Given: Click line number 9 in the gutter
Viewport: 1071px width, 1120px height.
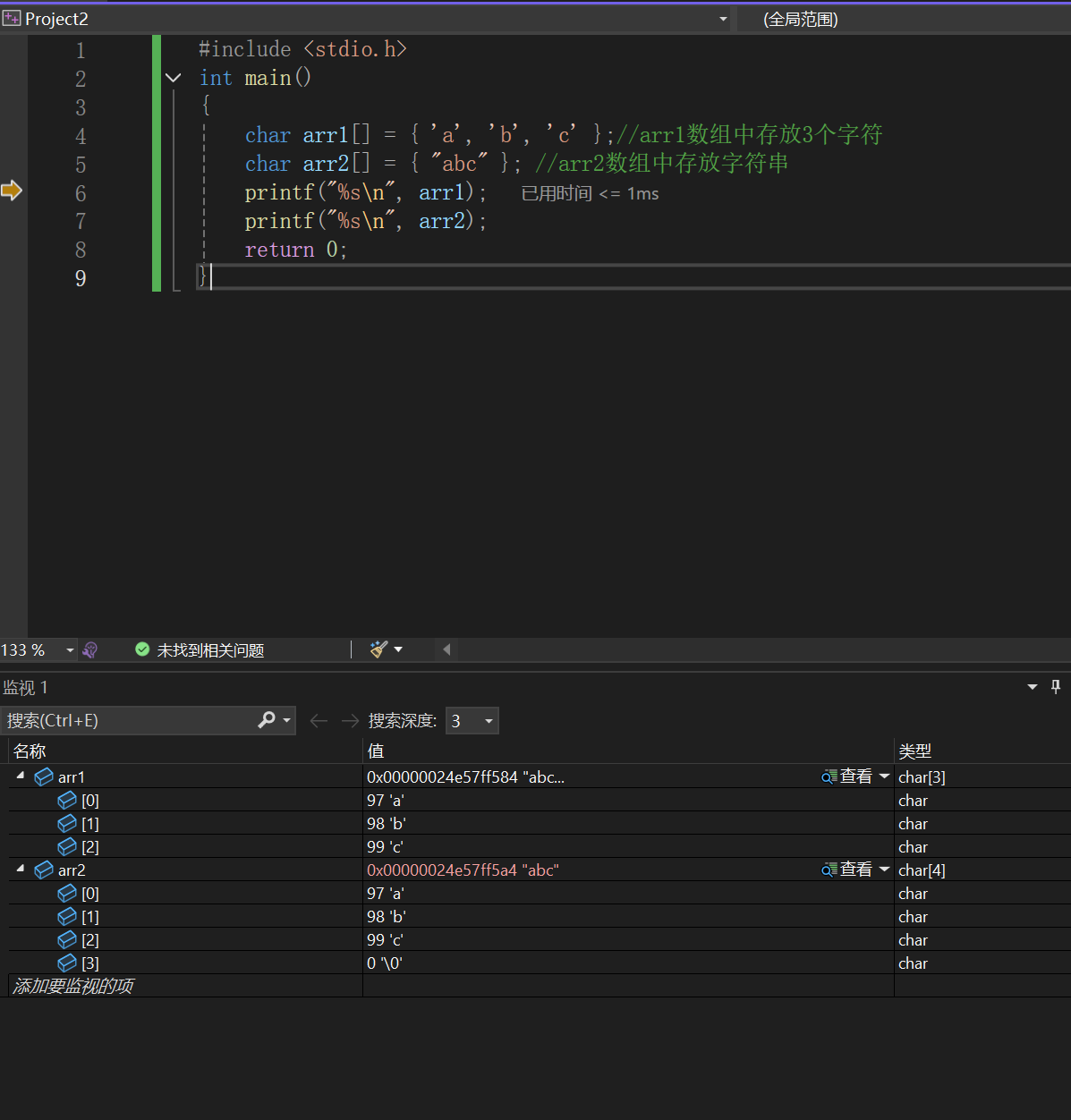Looking at the screenshot, I should tap(81, 279).
